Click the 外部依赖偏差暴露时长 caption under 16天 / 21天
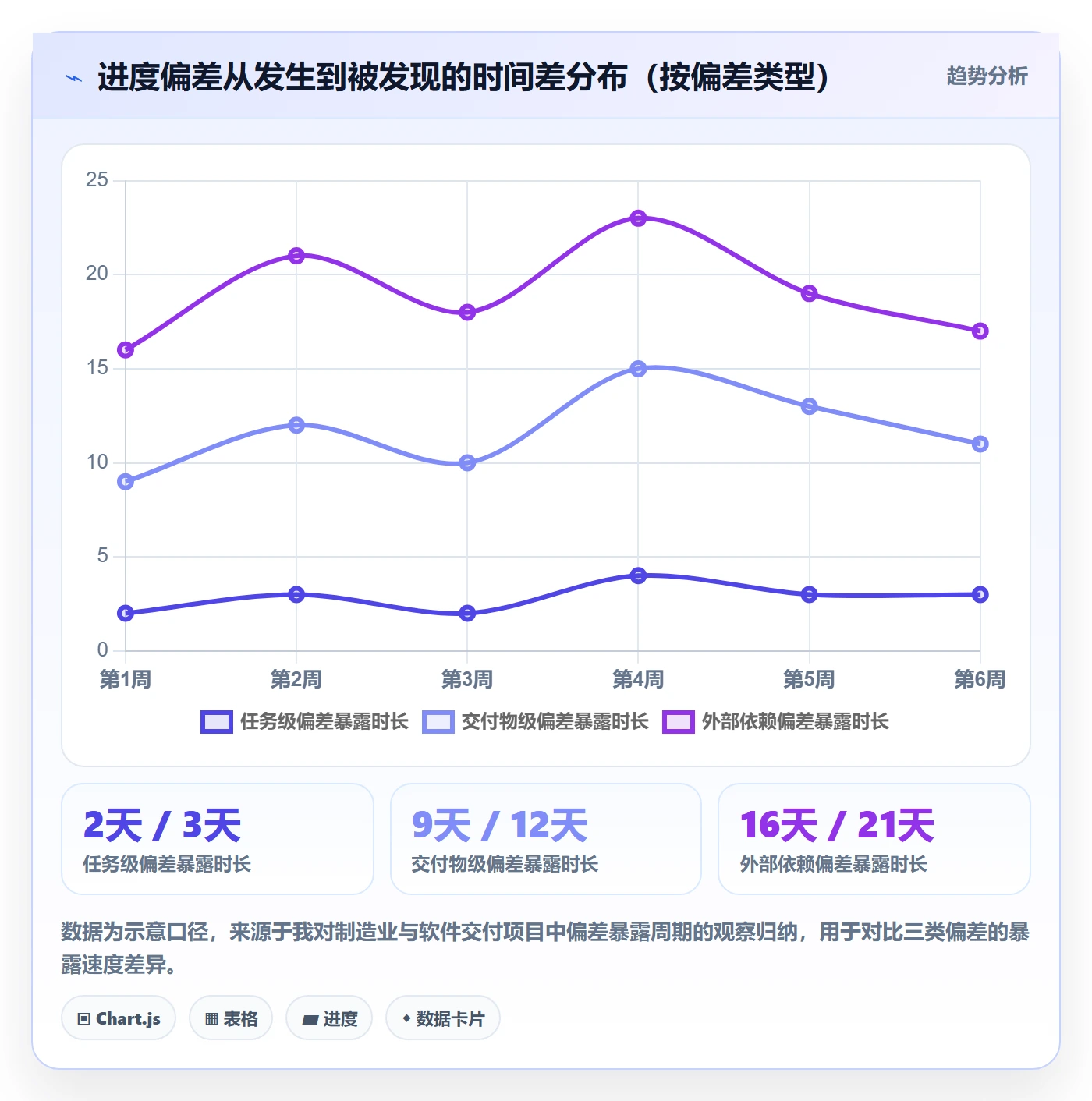1092x1101 pixels. click(x=833, y=864)
